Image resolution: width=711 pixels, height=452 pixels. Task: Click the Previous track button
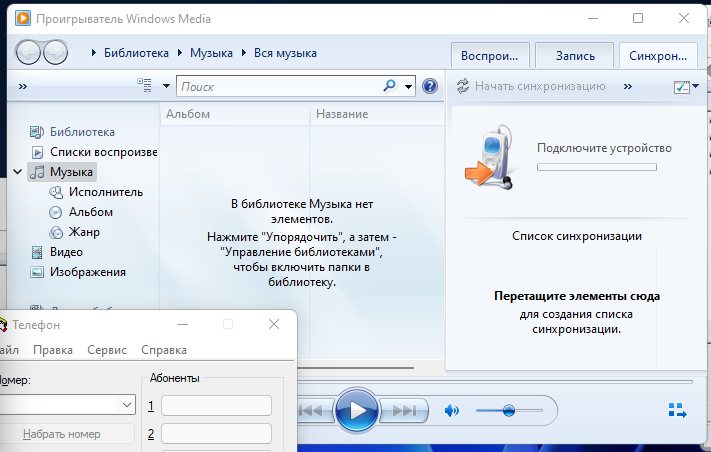pos(314,411)
